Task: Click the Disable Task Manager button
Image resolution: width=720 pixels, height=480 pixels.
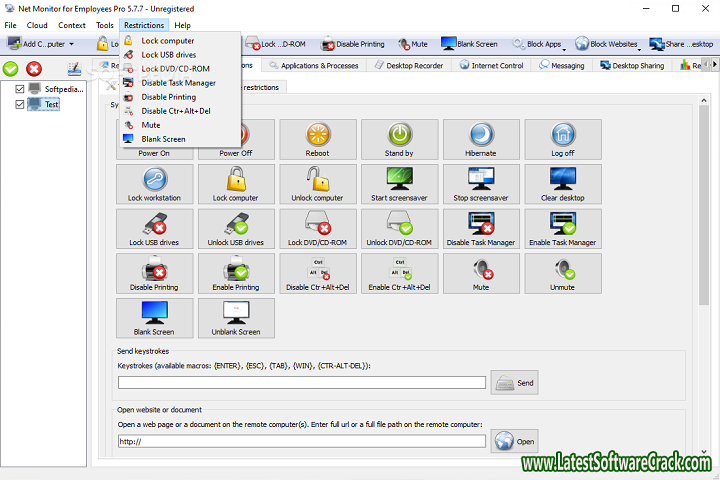Action: (x=481, y=228)
